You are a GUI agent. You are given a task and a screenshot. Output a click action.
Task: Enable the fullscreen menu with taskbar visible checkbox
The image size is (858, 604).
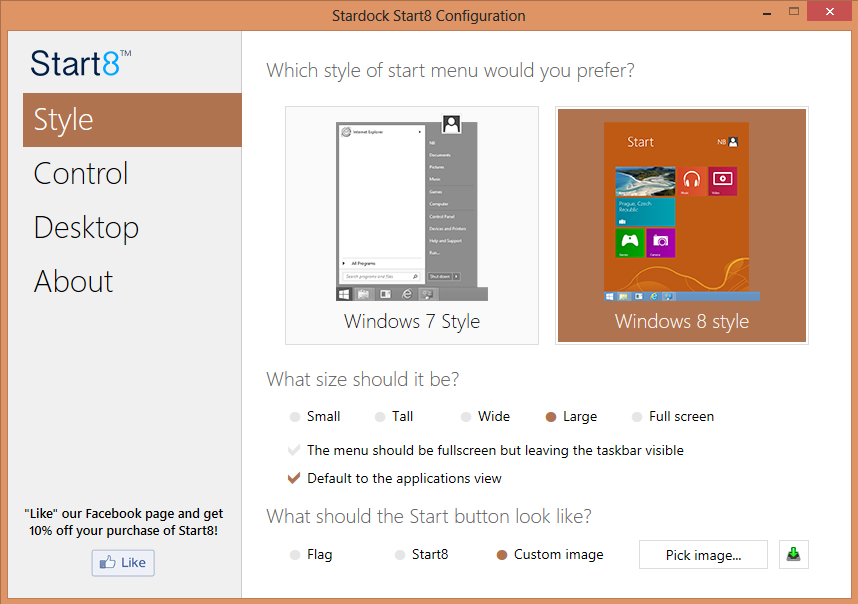(x=295, y=450)
